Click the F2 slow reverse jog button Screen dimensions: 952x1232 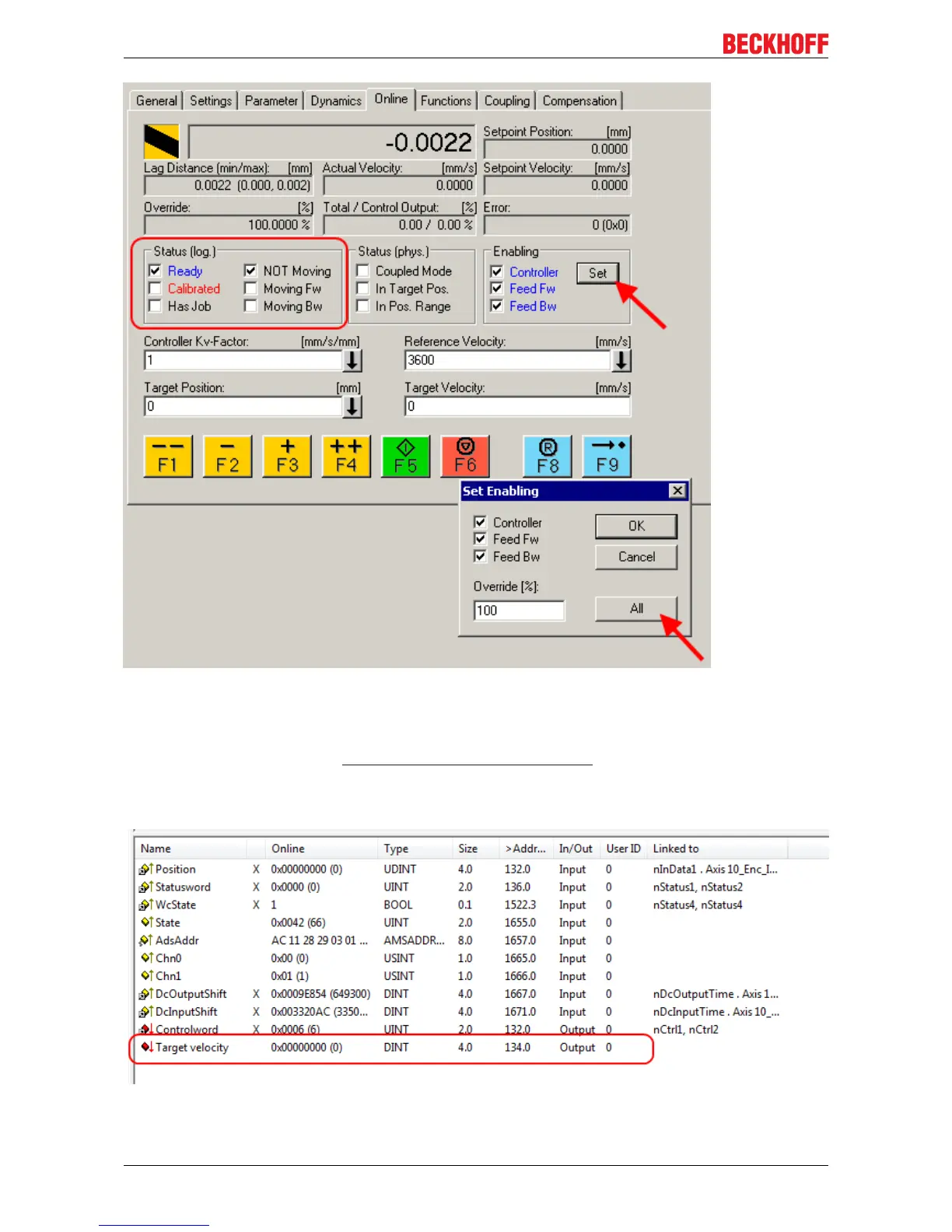coord(227,456)
